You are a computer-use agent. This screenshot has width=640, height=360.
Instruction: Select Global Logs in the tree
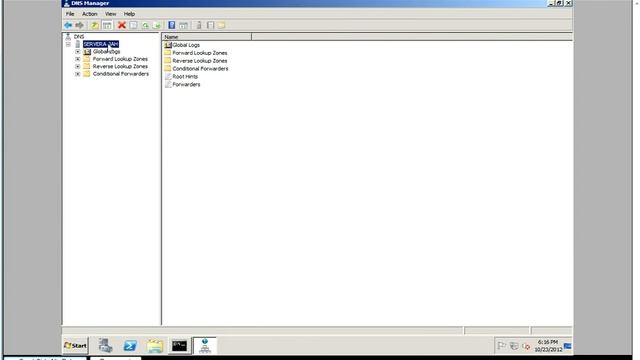pos(106,52)
